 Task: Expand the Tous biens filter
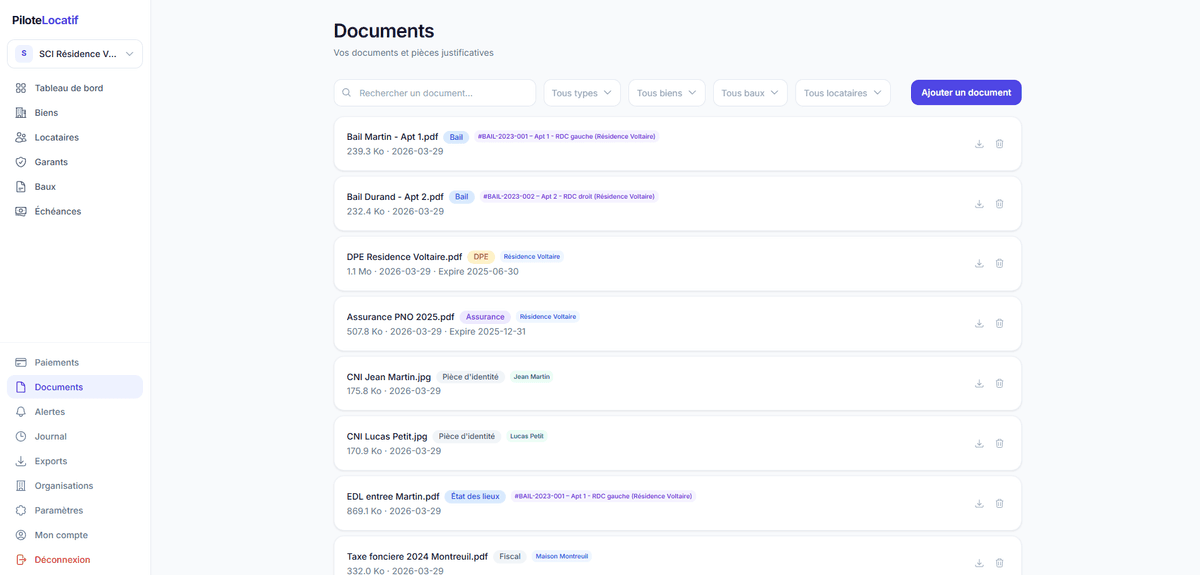point(666,93)
